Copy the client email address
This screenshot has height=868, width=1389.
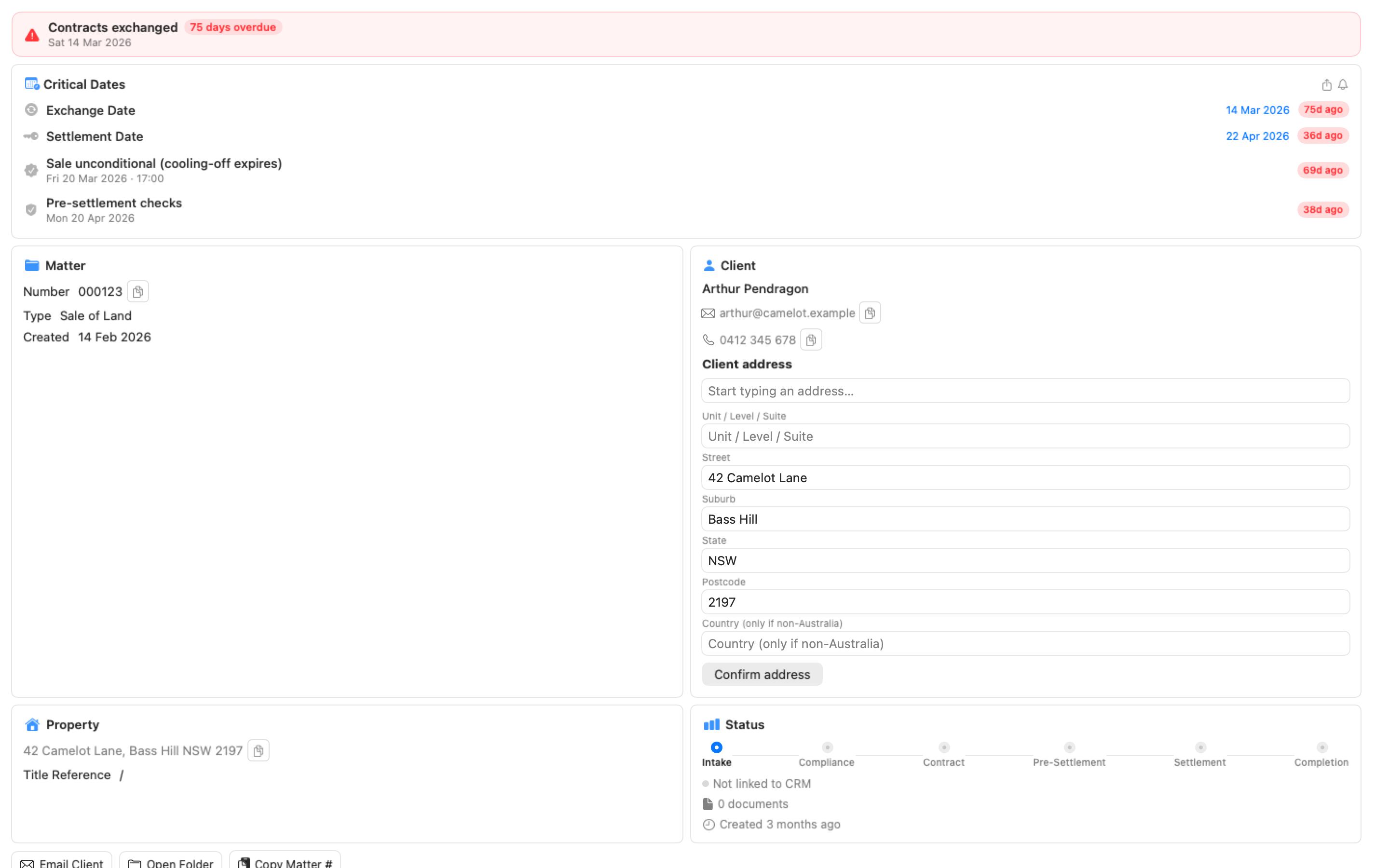[870, 313]
